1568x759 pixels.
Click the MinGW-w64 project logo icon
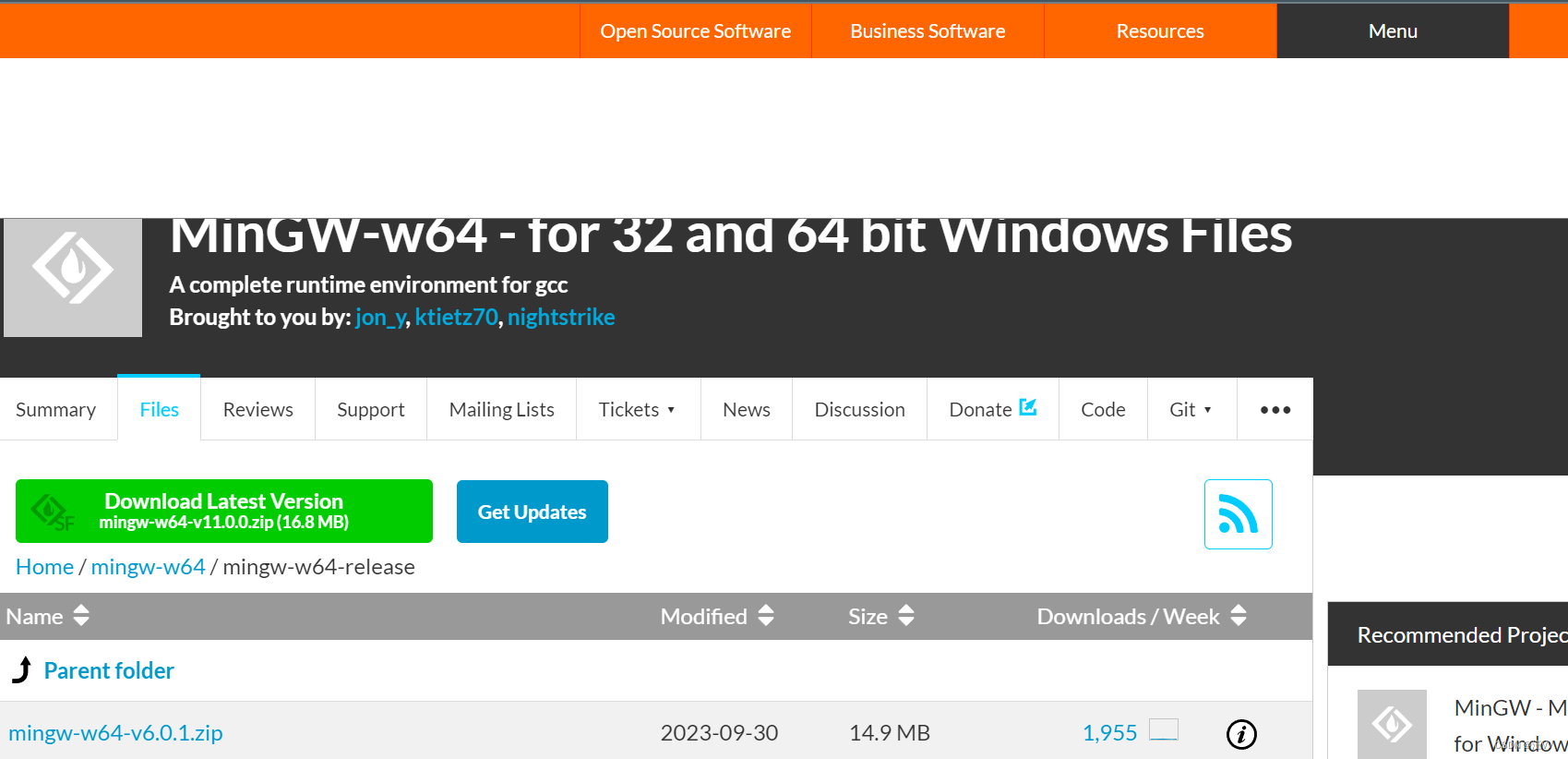pyautogui.click(x=73, y=277)
